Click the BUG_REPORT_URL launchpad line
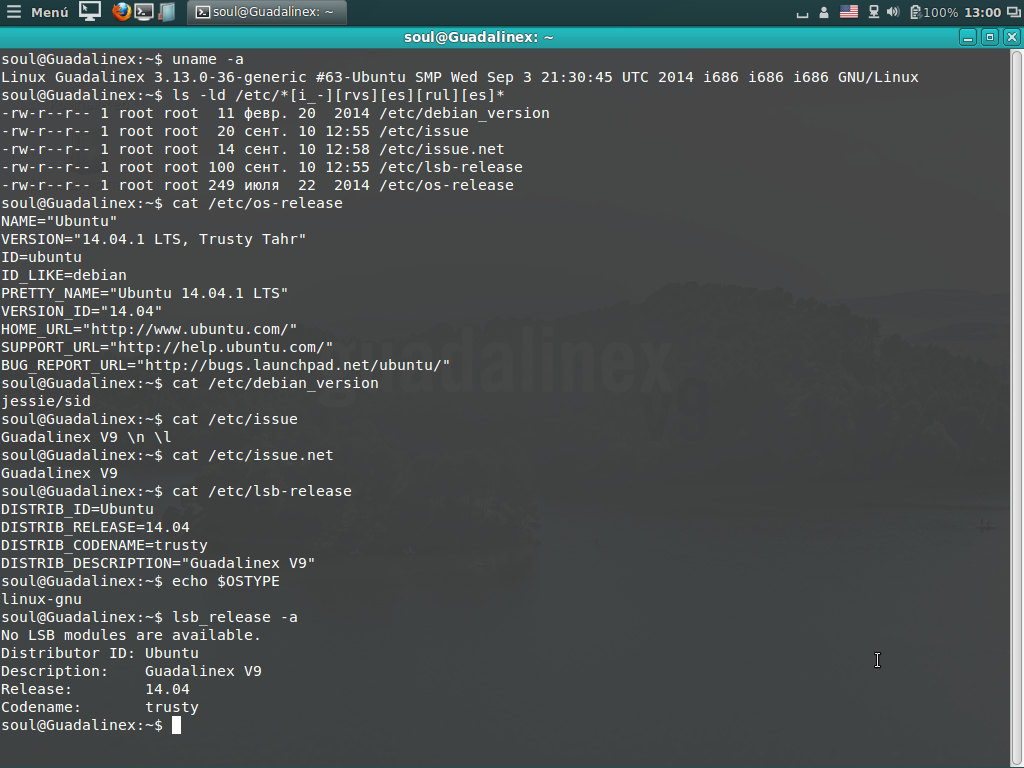Image resolution: width=1024 pixels, height=768 pixels. pos(225,365)
